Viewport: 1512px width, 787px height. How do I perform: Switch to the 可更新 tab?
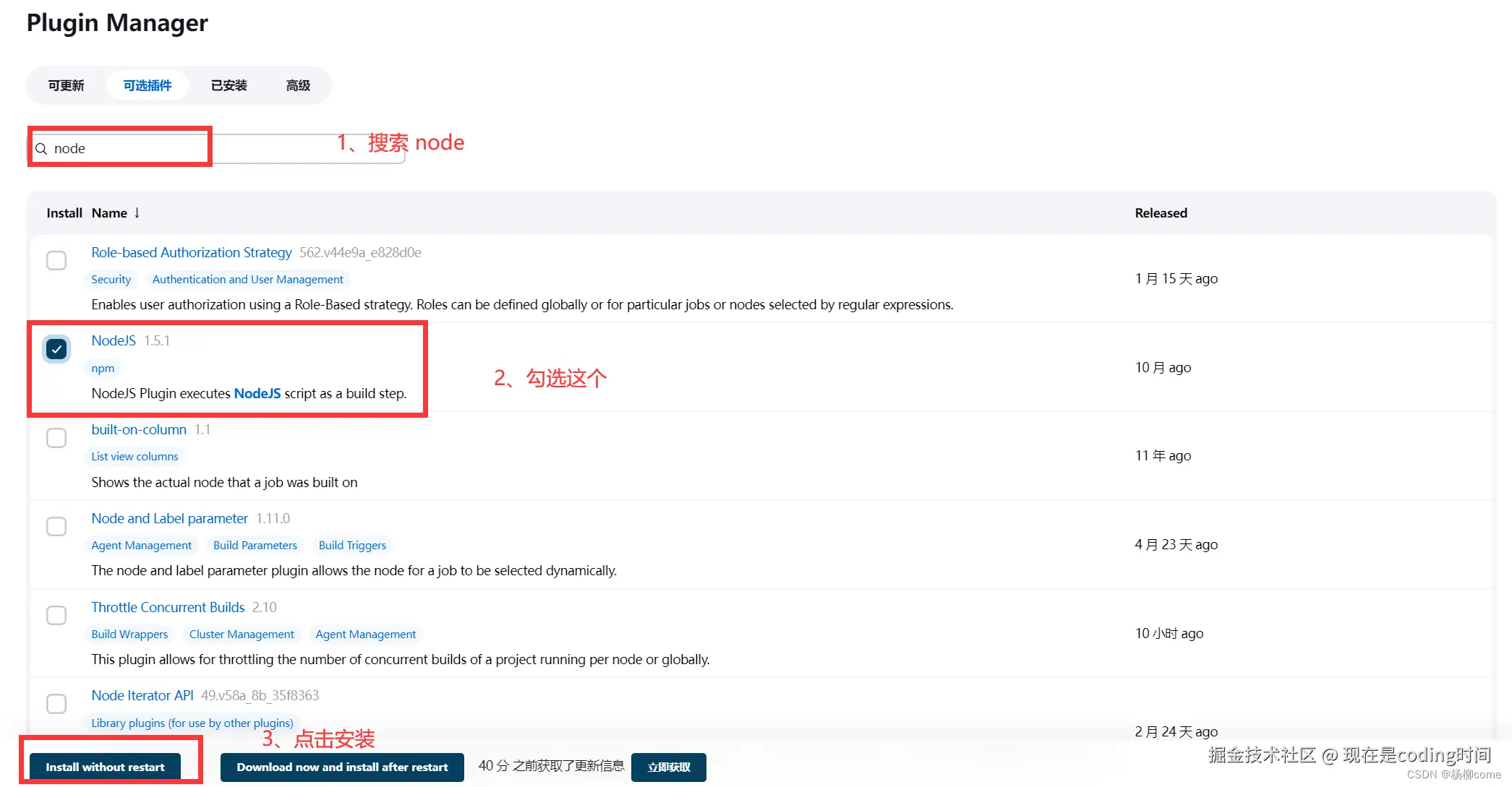click(66, 85)
